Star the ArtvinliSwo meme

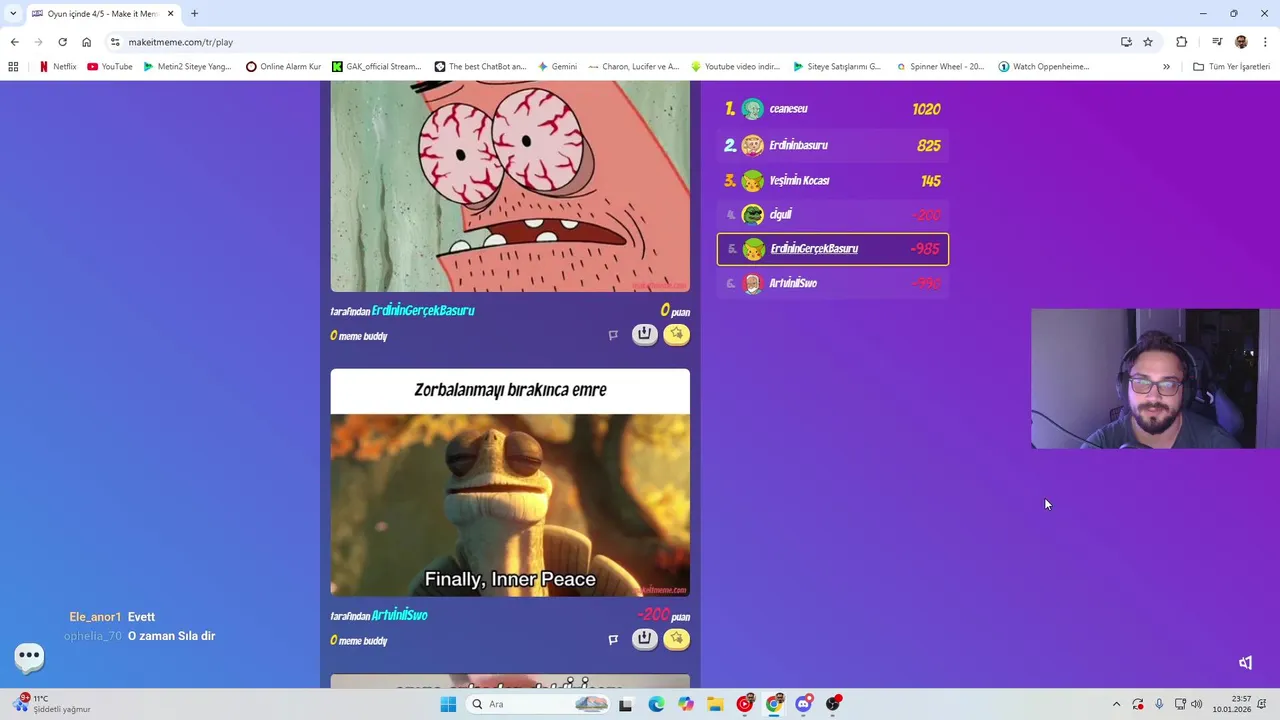pyautogui.click(x=677, y=639)
